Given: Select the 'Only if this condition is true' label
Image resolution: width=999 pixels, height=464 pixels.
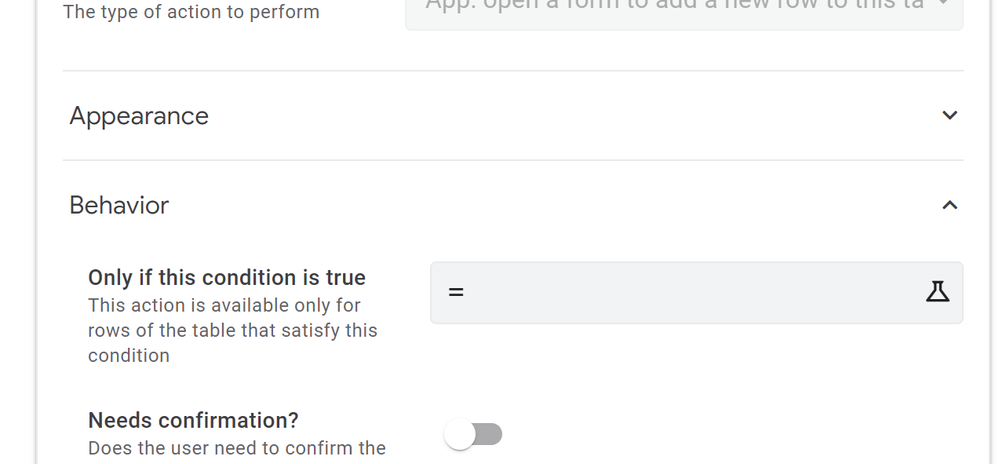Looking at the screenshot, I should pos(227,277).
